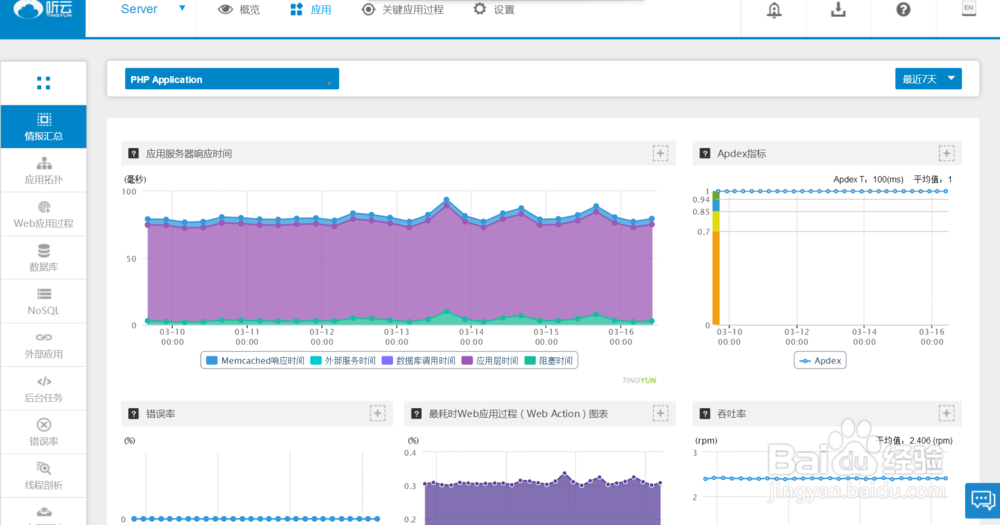Click help icon beside 应用服务器响应时间
This screenshot has height=525, width=1000.
tap(133, 154)
